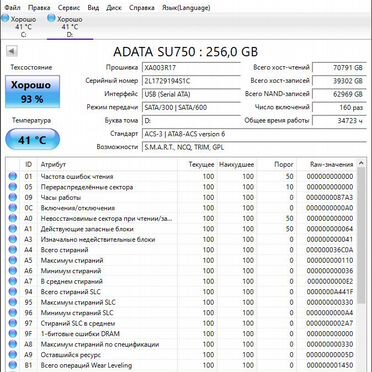Image resolution: width=372 pixels, height=372 pixels.
Task: Click status icon for Часы работы
Action: (13, 197)
